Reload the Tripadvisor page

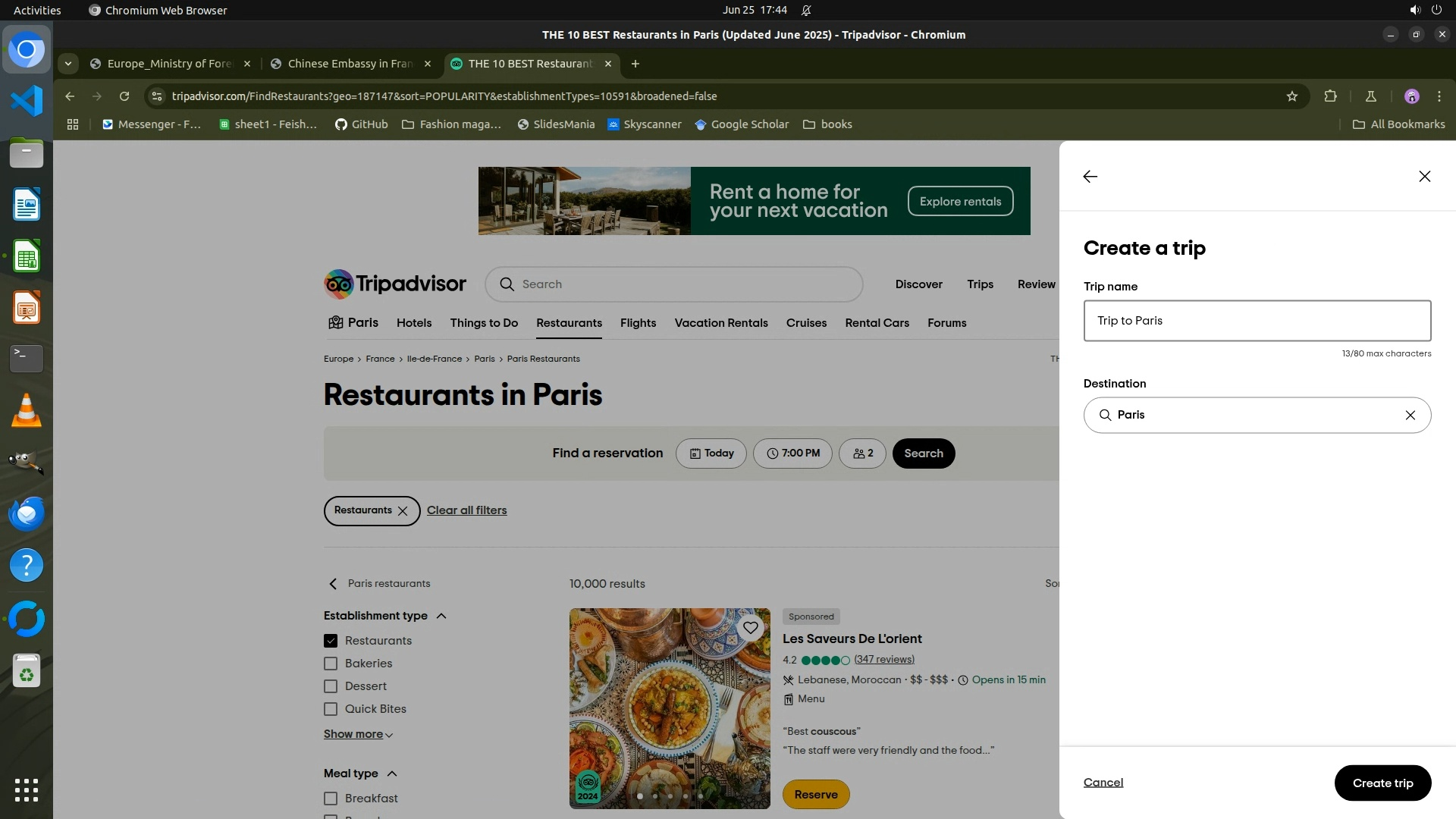[x=124, y=96]
